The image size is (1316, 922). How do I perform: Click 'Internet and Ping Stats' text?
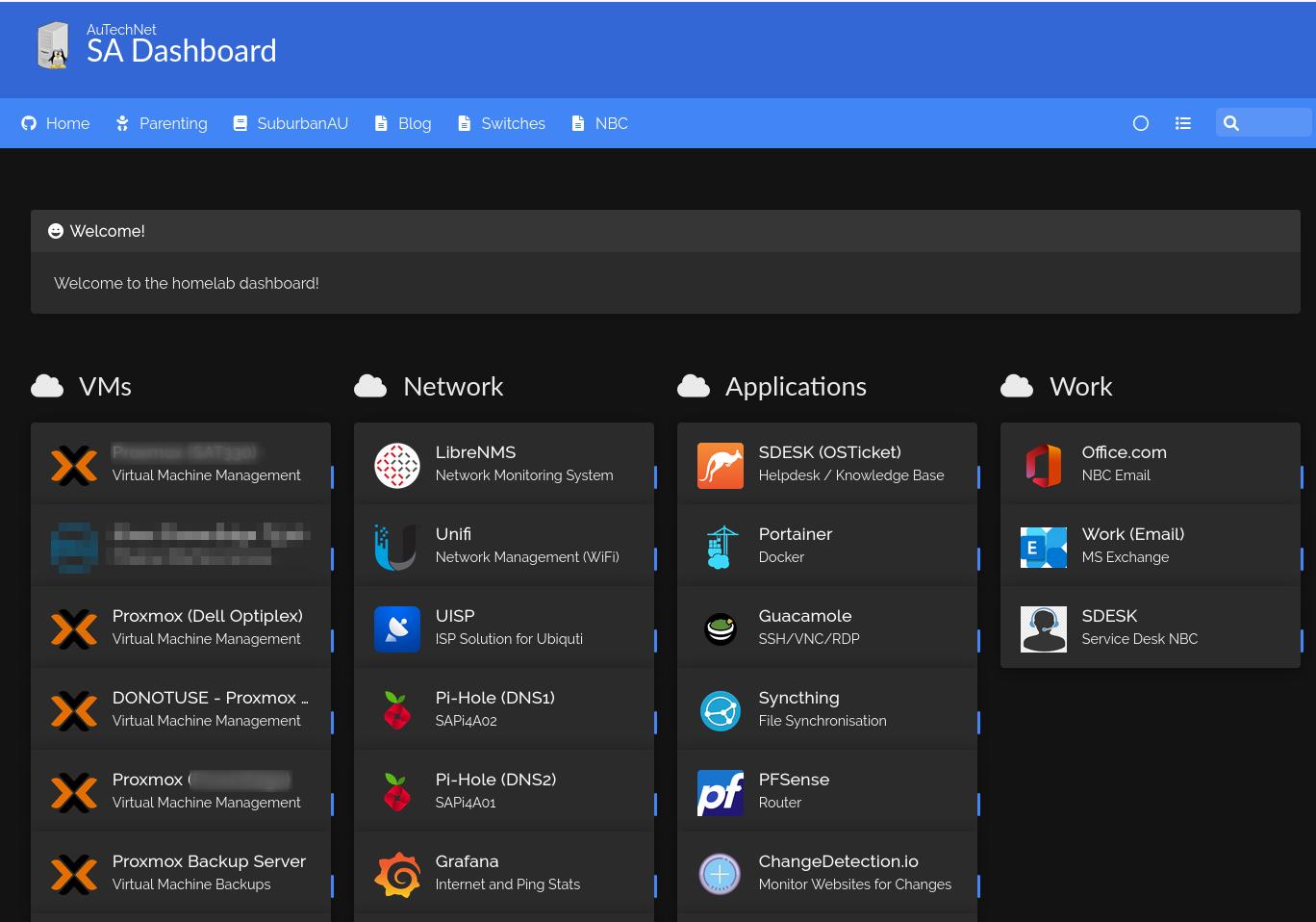tap(508, 884)
